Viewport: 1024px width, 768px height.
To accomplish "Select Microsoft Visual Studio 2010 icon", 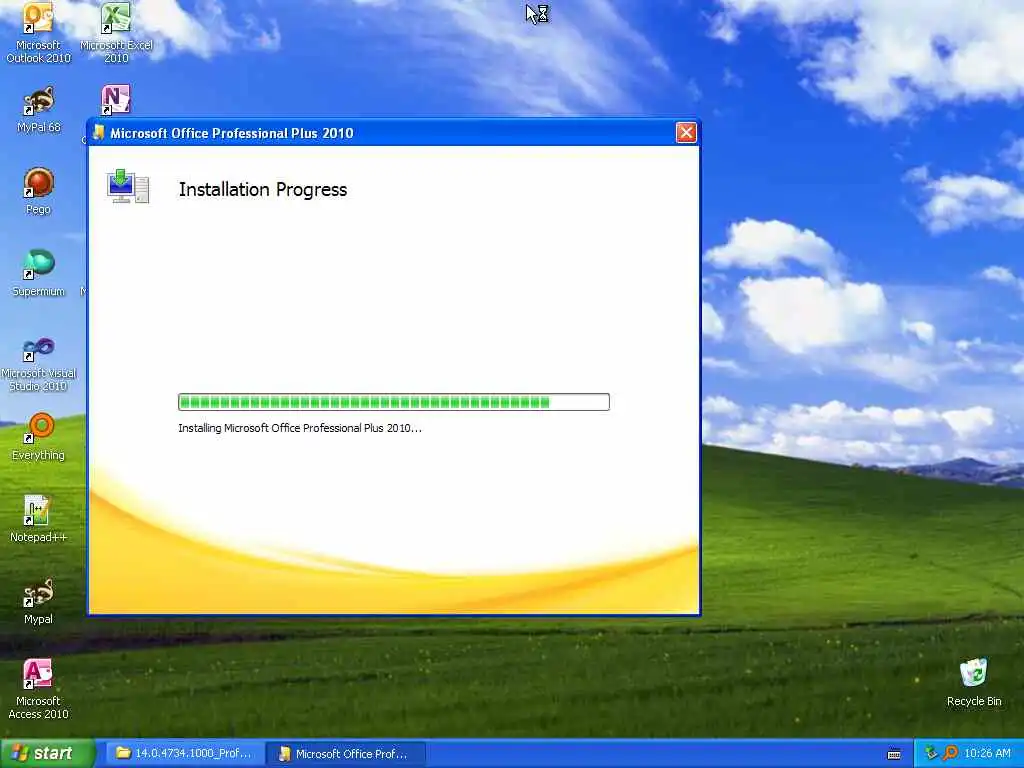I will pos(39,364).
